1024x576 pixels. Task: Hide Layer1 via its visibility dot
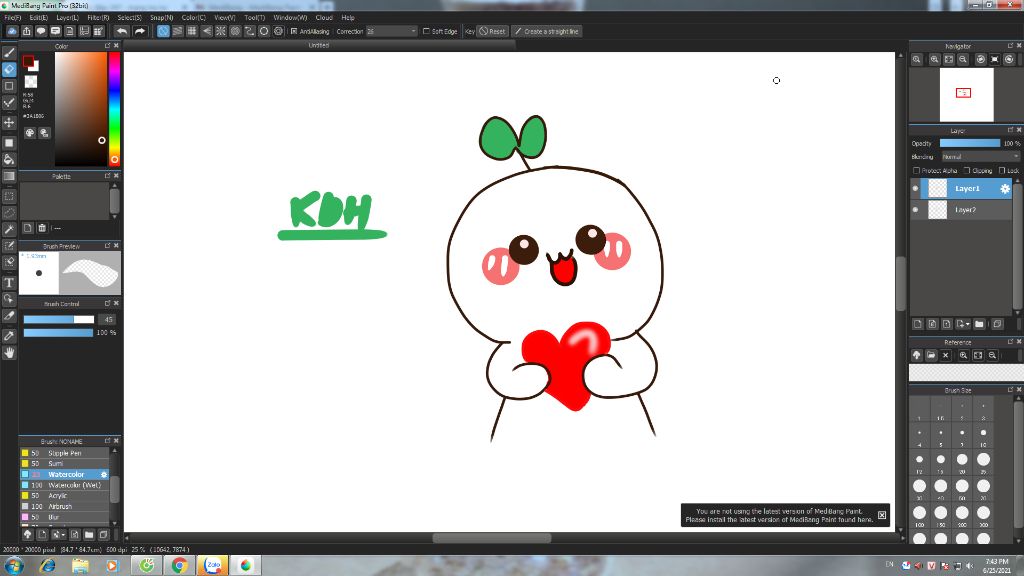coord(915,189)
